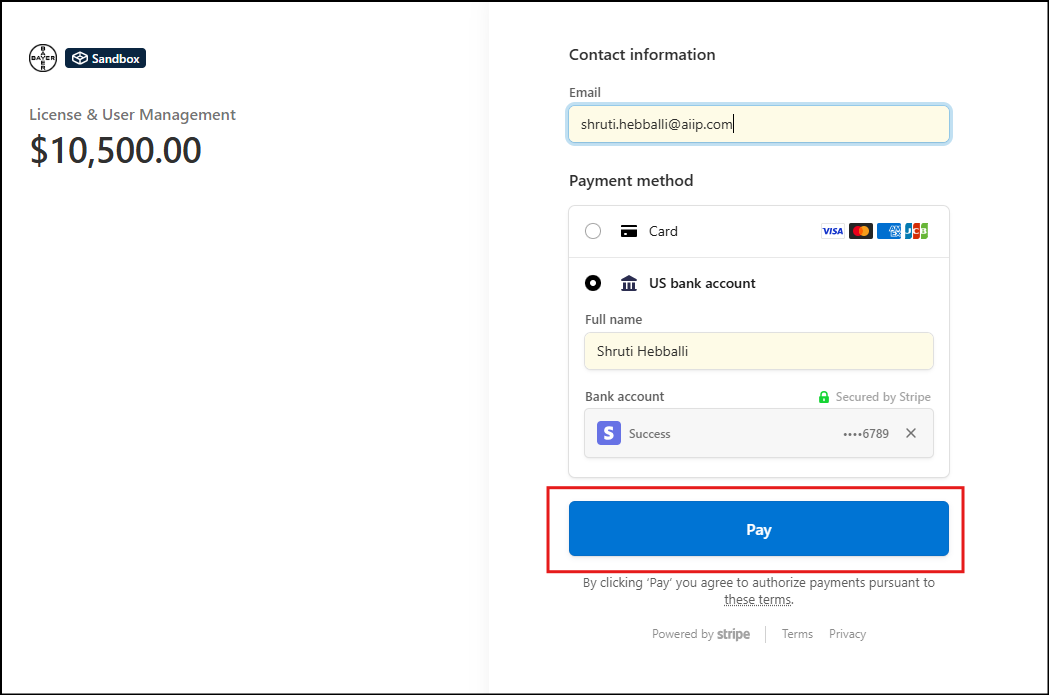This screenshot has height=695, width=1049.
Task: Click the Mastercard logo
Action: point(861,231)
